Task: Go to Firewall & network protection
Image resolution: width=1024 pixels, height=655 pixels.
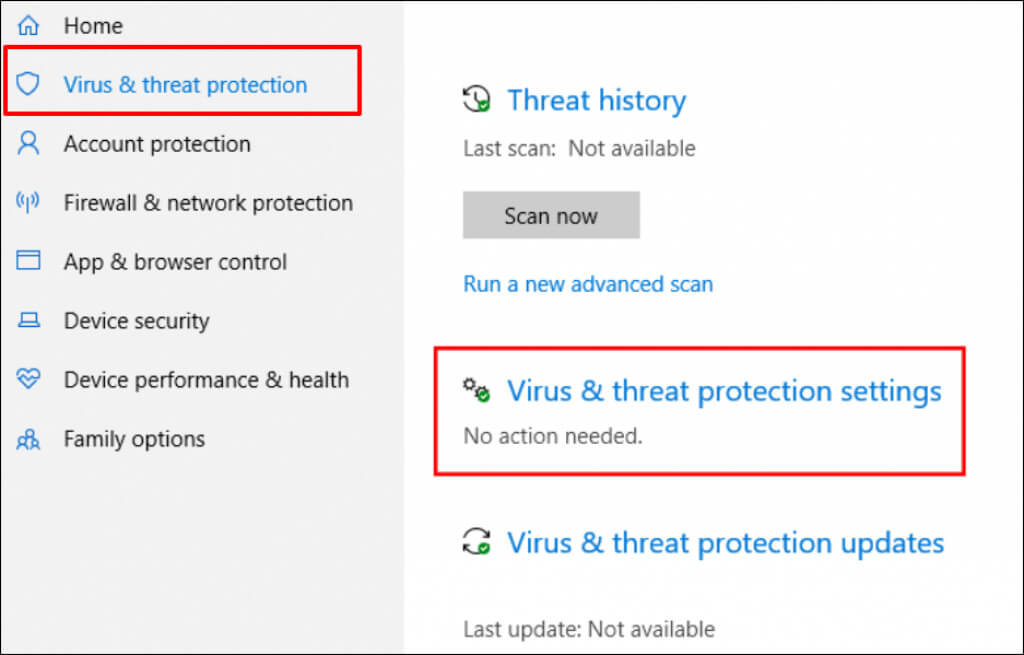Action: click(208, 203)
